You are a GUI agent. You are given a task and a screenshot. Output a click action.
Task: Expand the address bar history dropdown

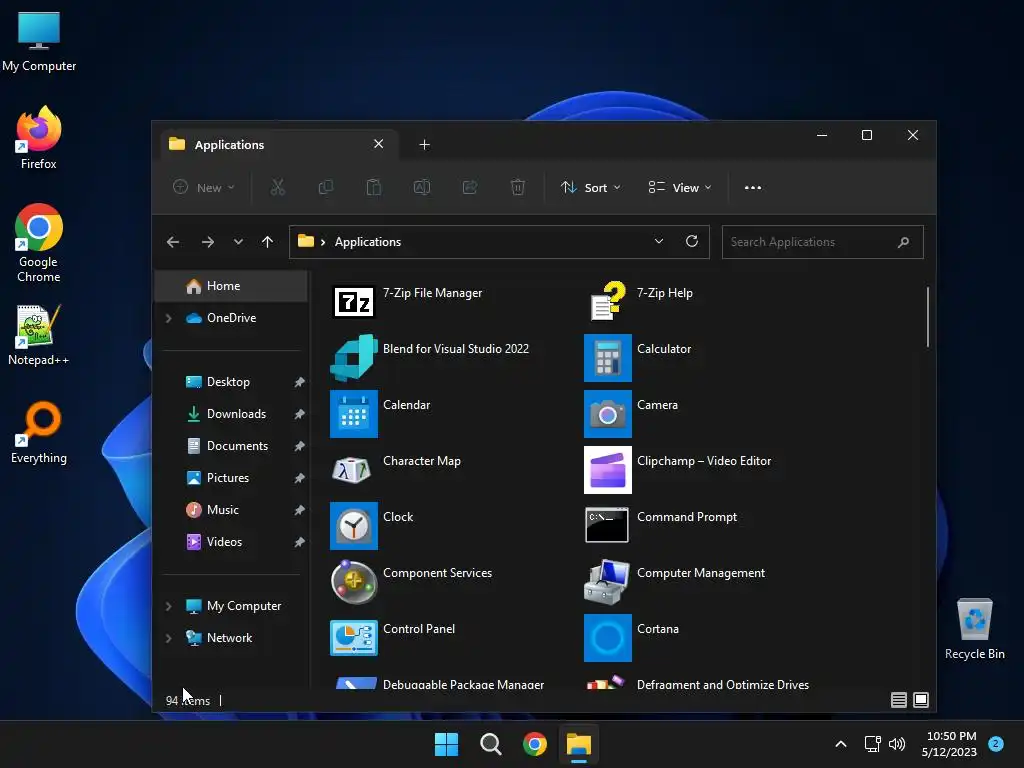tap(659, 241)
